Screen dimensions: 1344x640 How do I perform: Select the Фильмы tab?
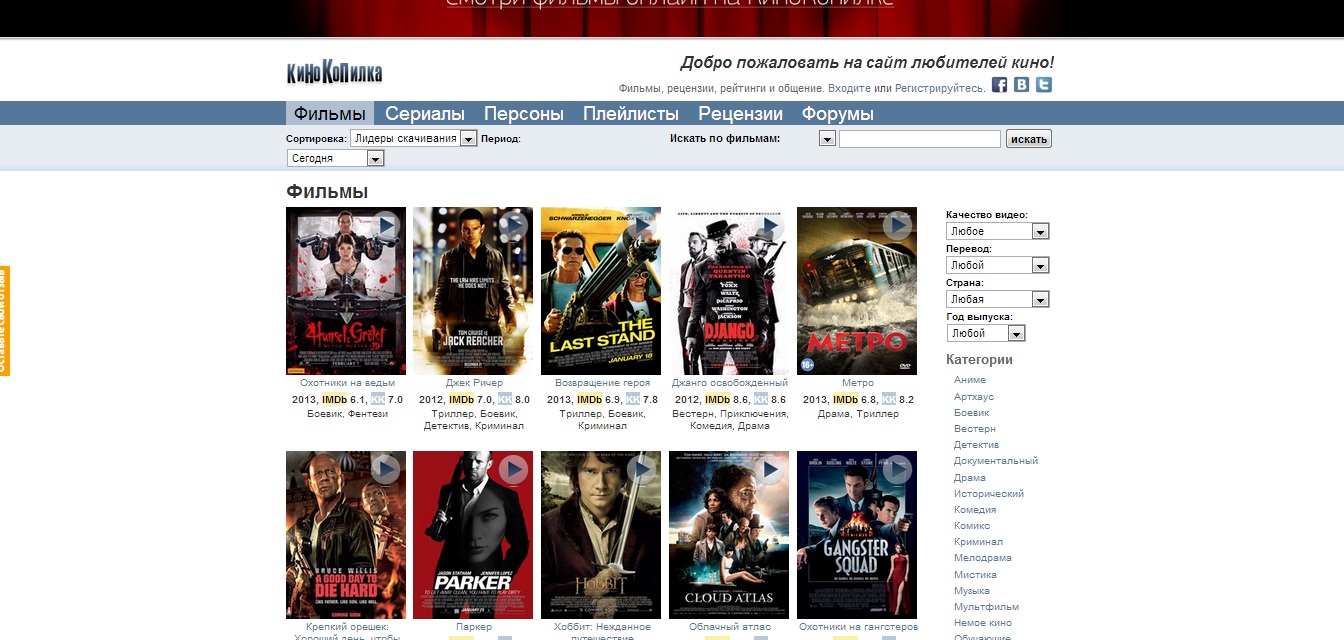(x=330, y=113)
